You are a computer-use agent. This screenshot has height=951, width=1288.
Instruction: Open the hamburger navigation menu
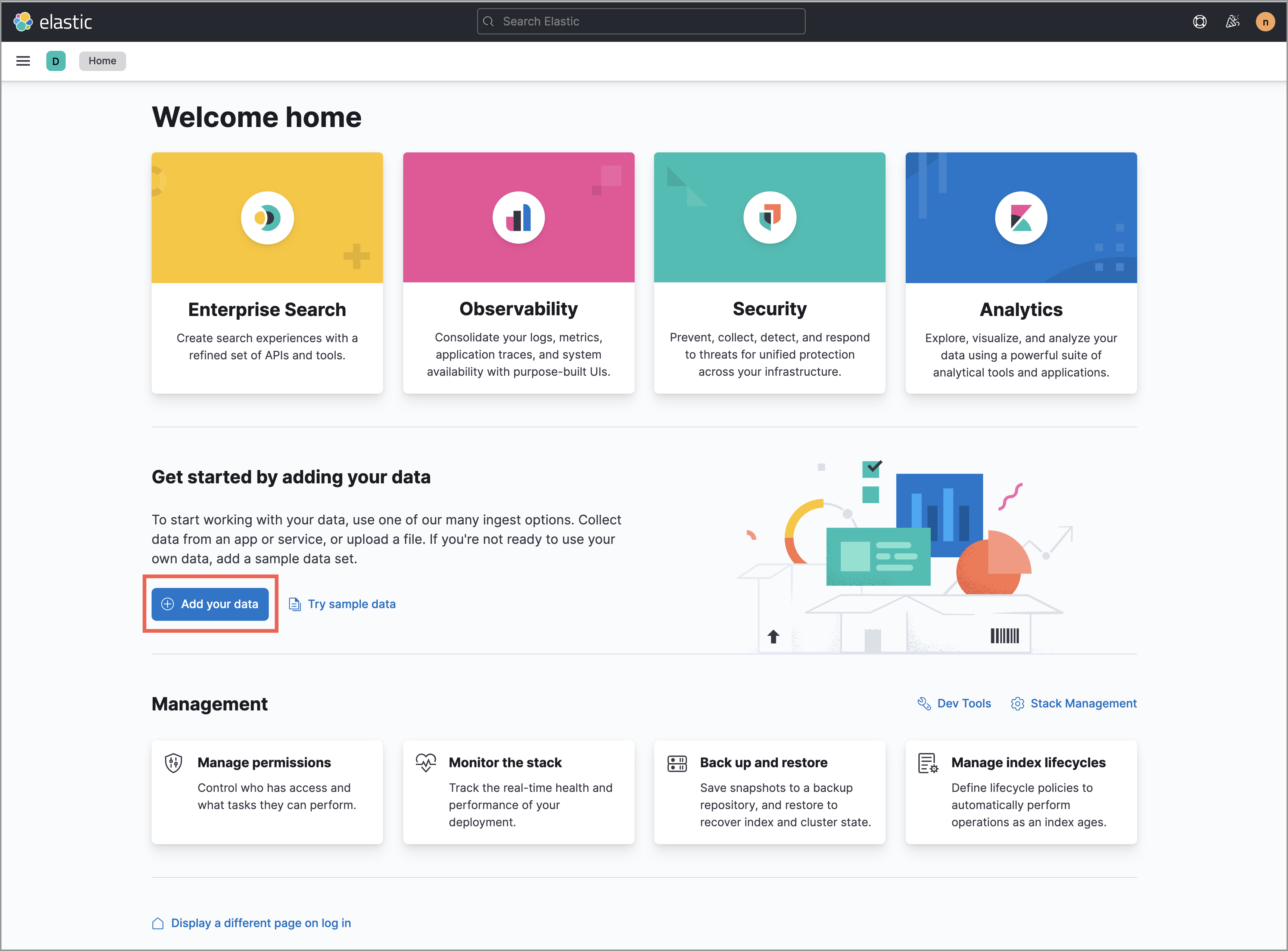pos(23,61)
